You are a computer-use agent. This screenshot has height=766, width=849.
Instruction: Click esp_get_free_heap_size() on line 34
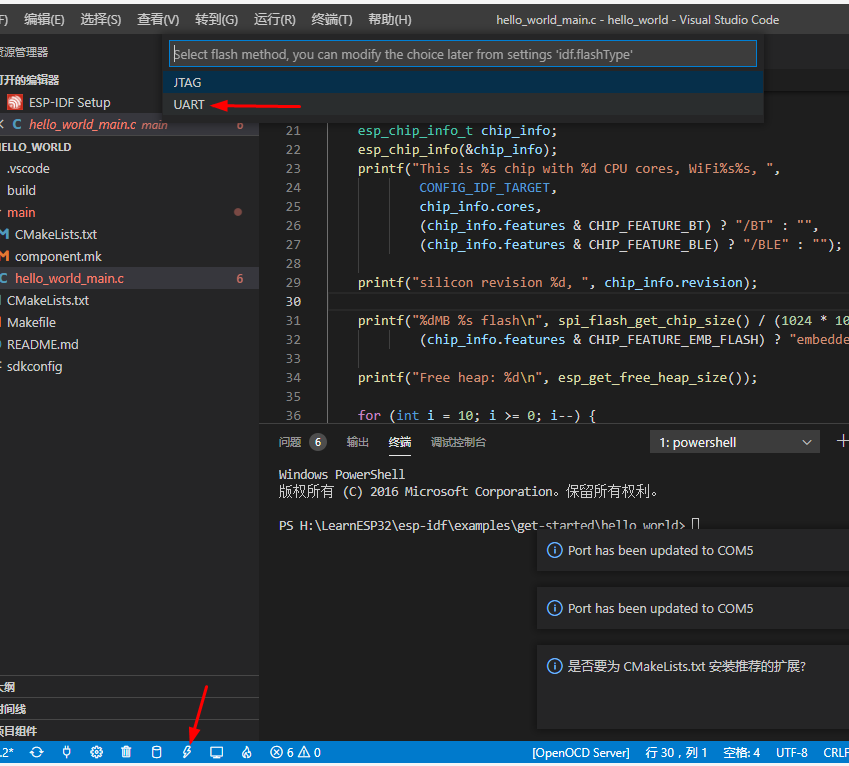point(652,377)
